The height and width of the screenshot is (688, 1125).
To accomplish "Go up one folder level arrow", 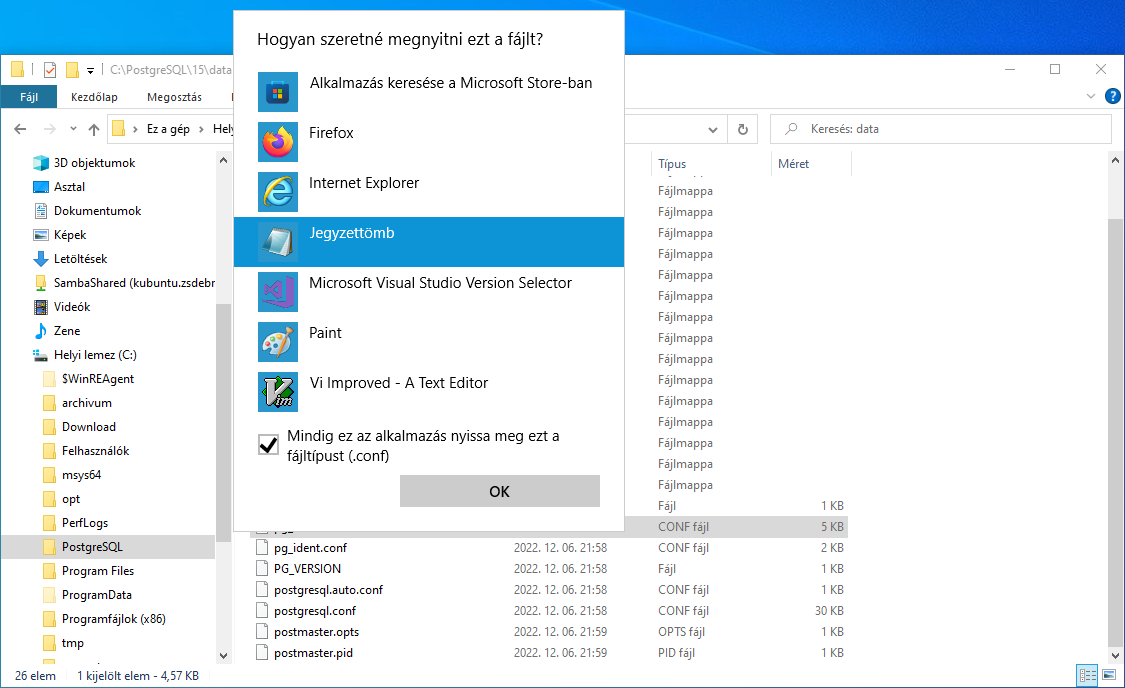I will point(93,129).
